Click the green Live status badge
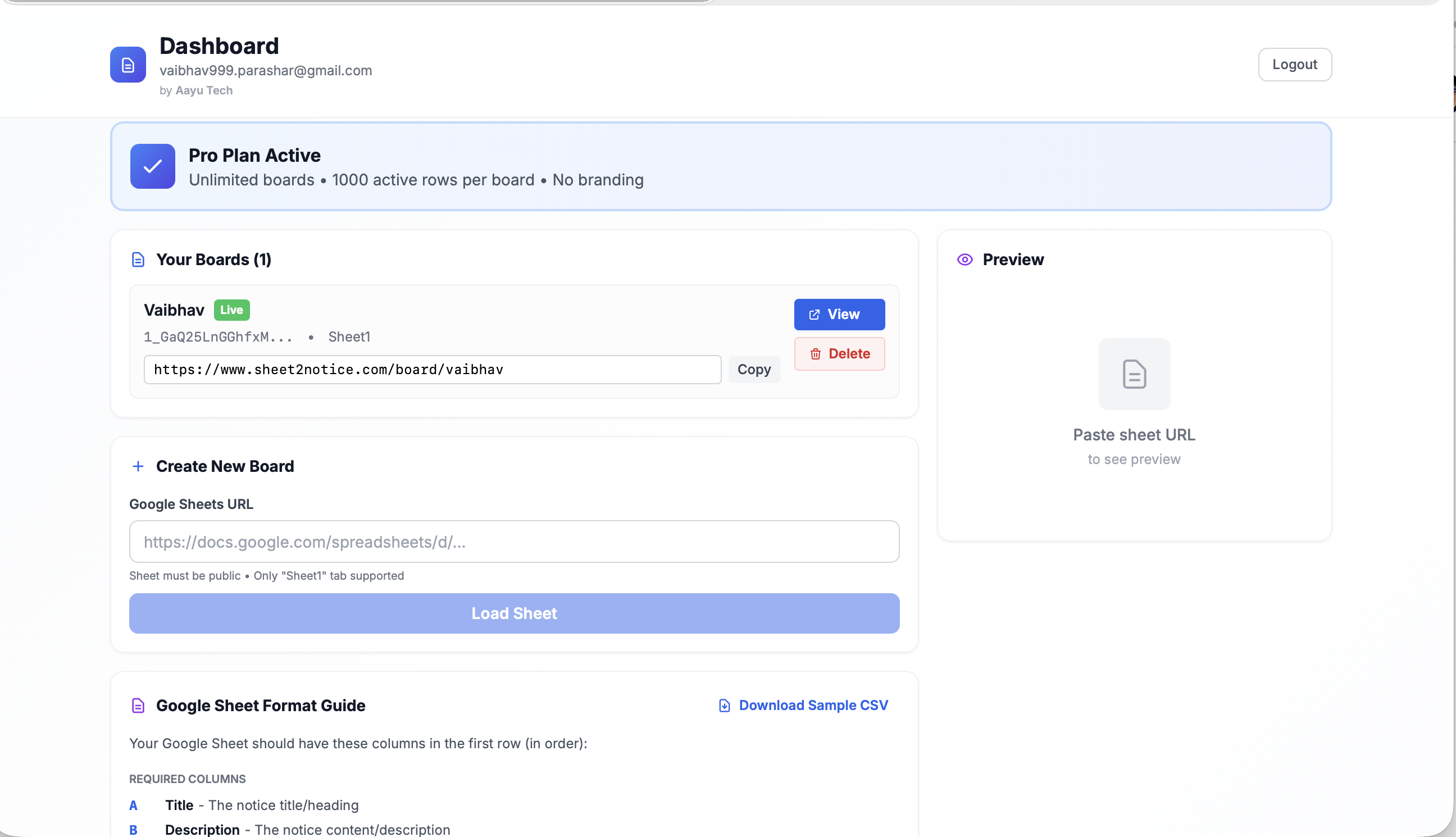The width and height of the screenshot is (1456, 837). (x=231, y=310)
